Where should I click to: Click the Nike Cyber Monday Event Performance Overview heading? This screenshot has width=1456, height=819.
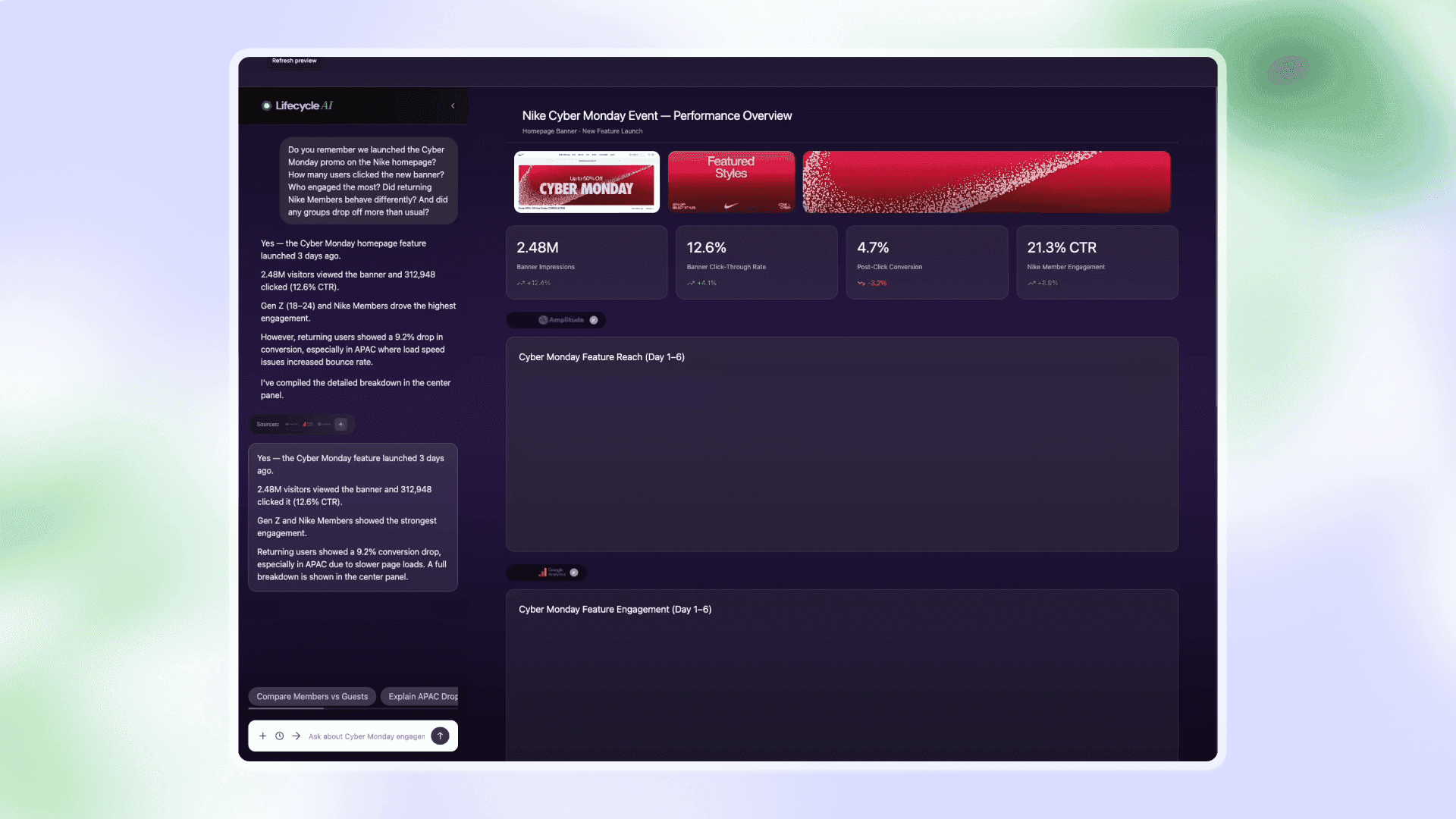pyautogui.click(x=657, y=116)
